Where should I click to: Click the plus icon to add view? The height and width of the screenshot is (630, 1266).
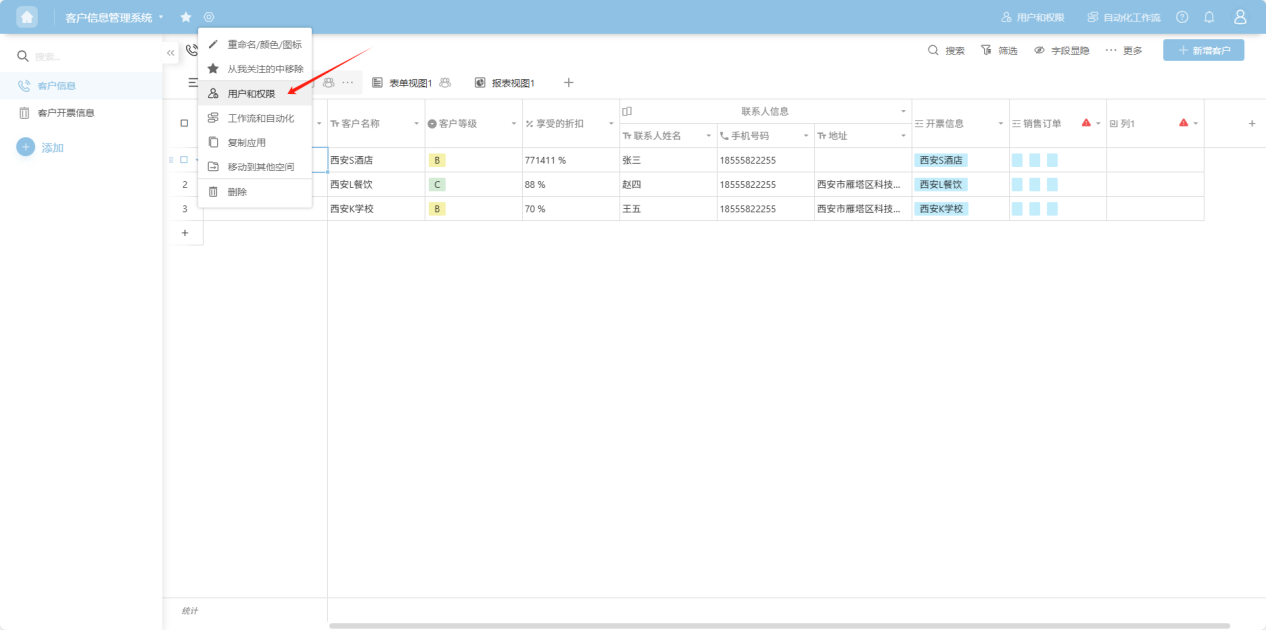pos(568,82)
